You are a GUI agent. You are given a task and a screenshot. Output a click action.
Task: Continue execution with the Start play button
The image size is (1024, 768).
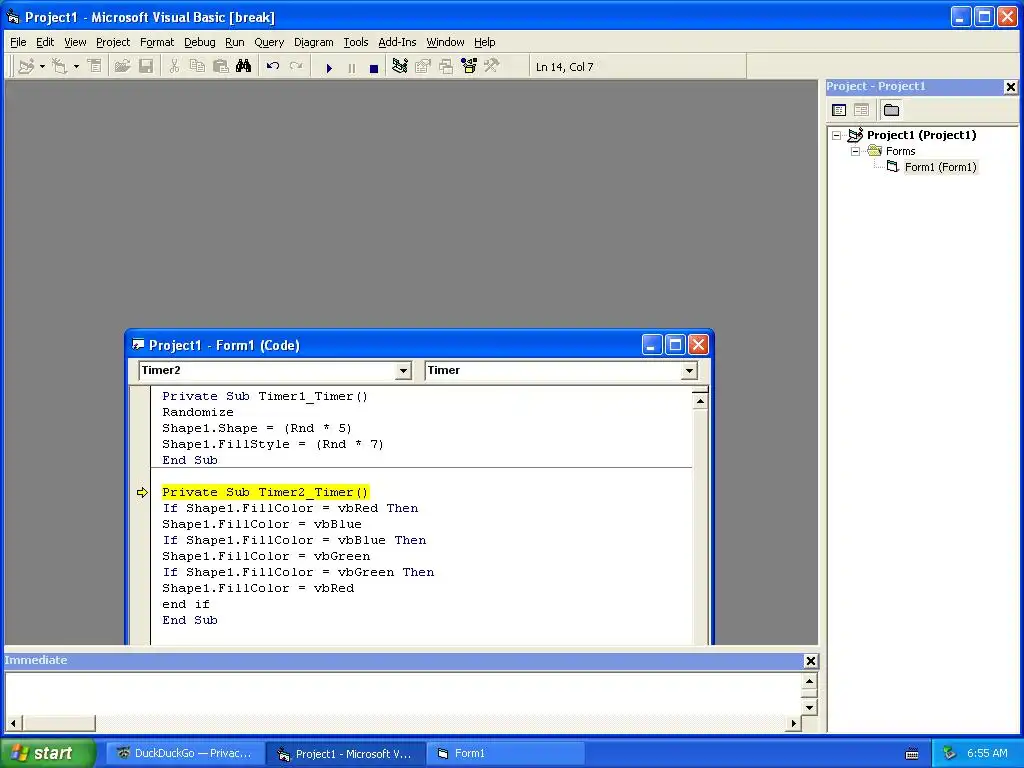tap(329, 68)
